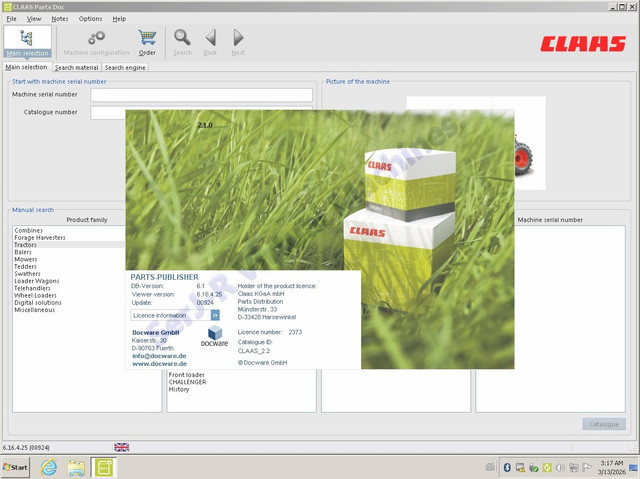Select CHALLENGER list entry
This screenshot has height=479, width=640.
click(x=187, y=382)
